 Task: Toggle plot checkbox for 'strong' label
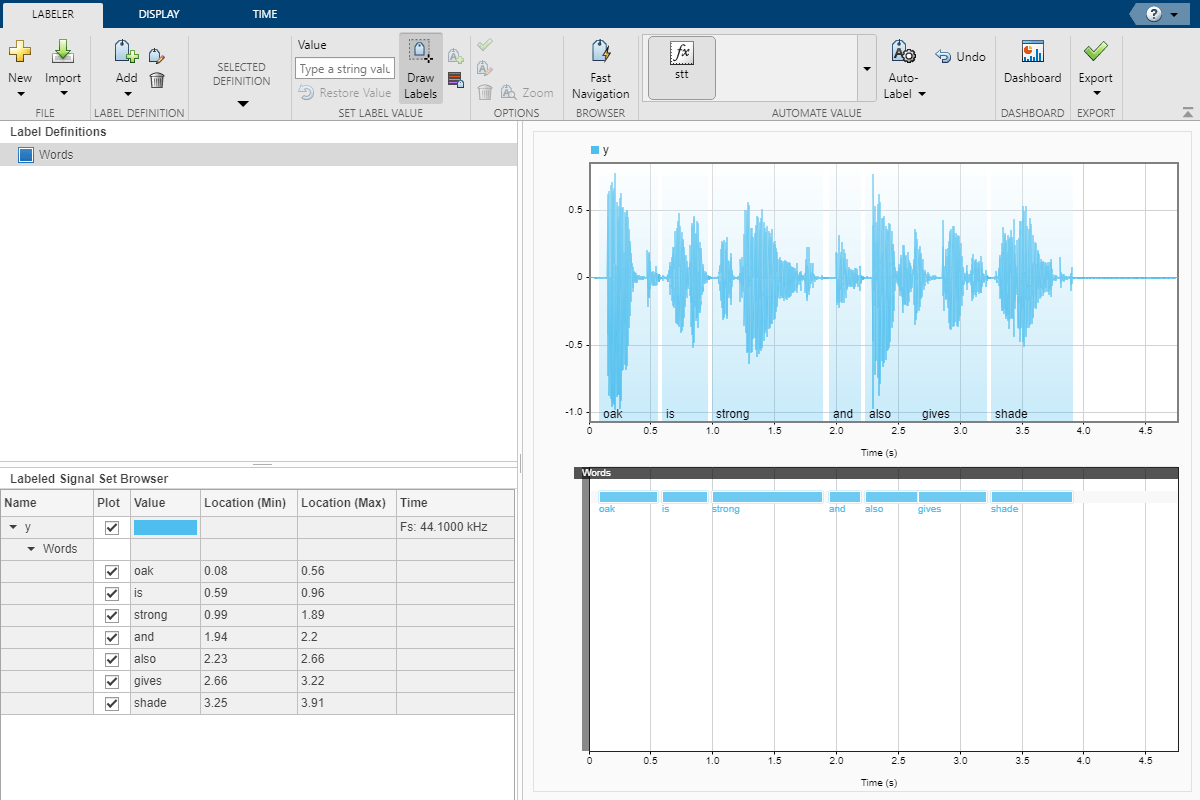[112, 616]
